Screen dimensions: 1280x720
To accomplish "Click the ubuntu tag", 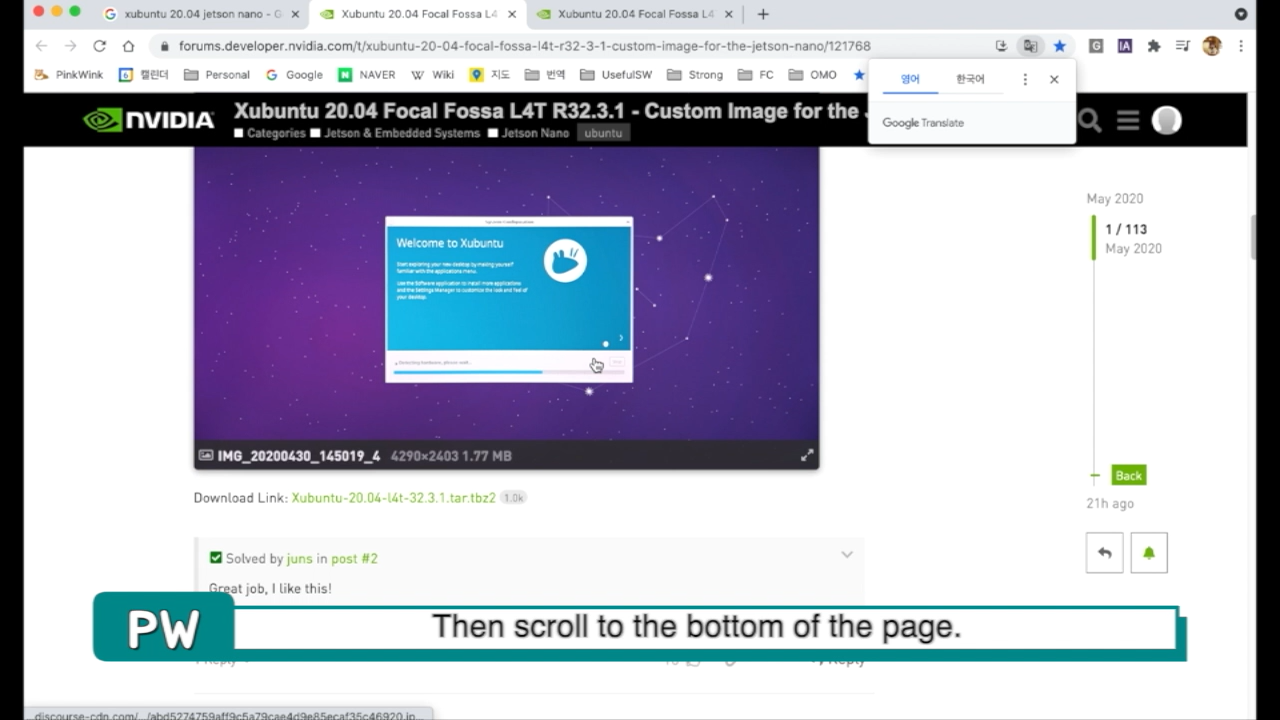I will coord(603,133).
